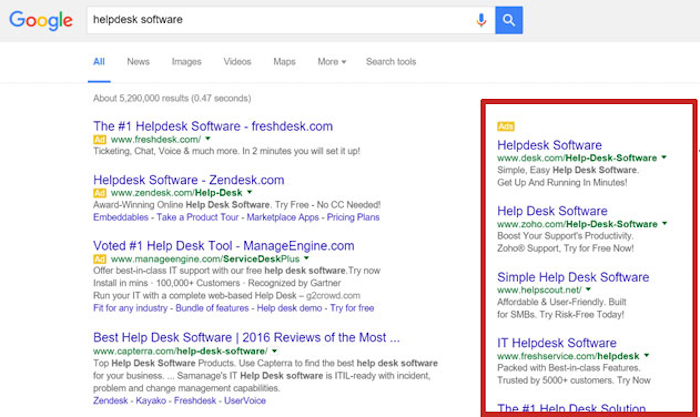The width and height of the screenshot is (700, 417).
Task: Open the UserVoice sitelink
Action: (x=245, y=400)
